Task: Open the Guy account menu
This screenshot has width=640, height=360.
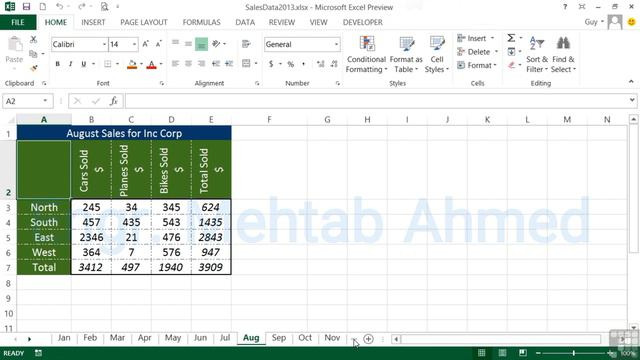Action: click(x=594, y=22)
